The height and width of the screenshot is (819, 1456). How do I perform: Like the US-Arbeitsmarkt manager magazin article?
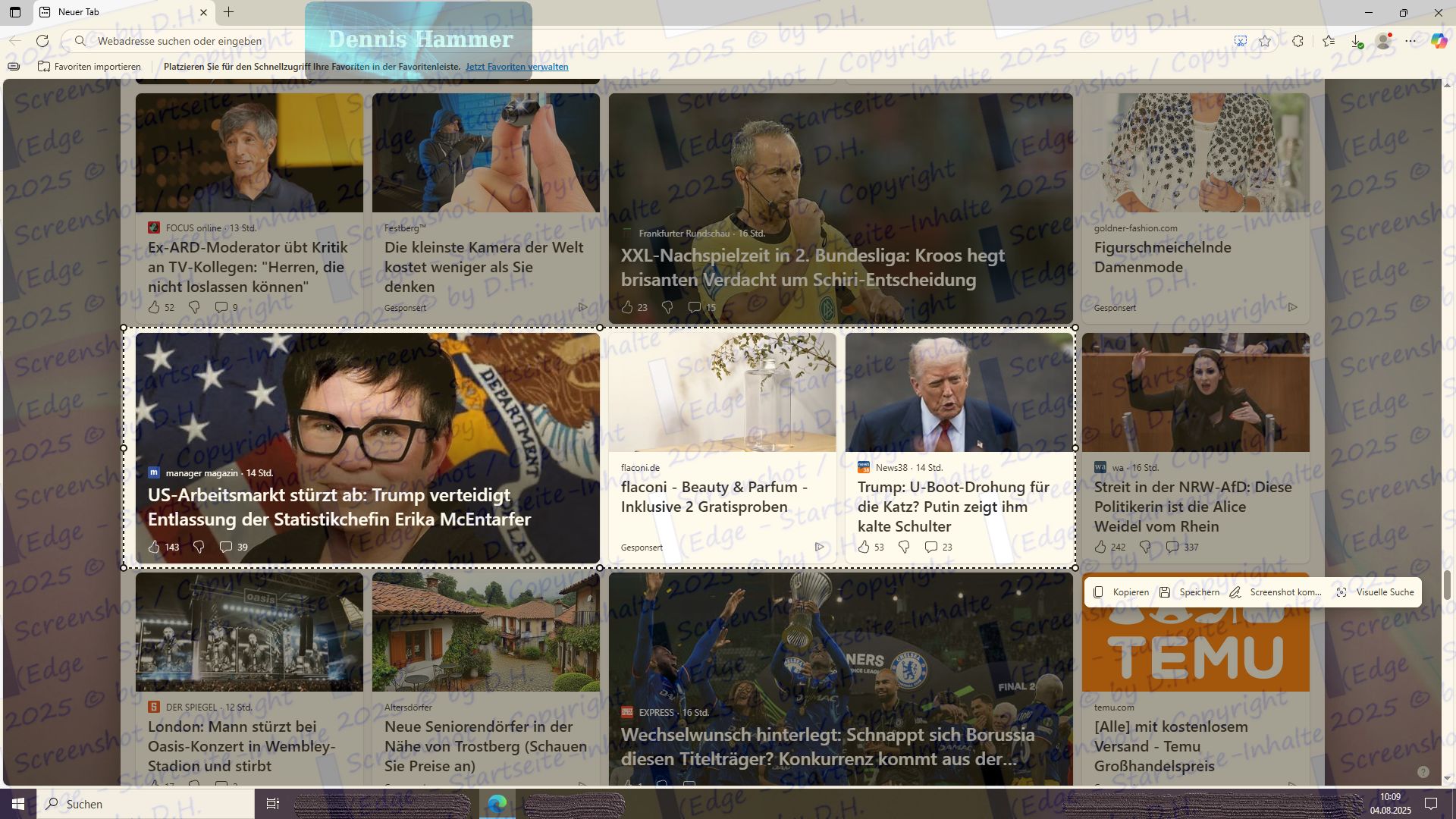click(154, 547)
